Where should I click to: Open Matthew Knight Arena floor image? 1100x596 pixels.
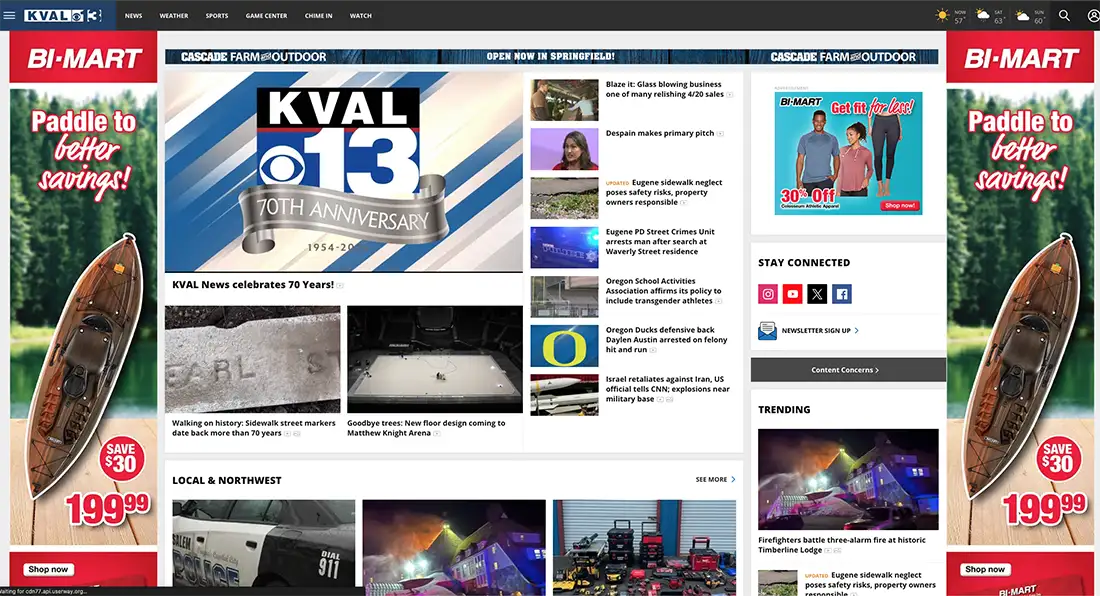click(x=435, y=359)
